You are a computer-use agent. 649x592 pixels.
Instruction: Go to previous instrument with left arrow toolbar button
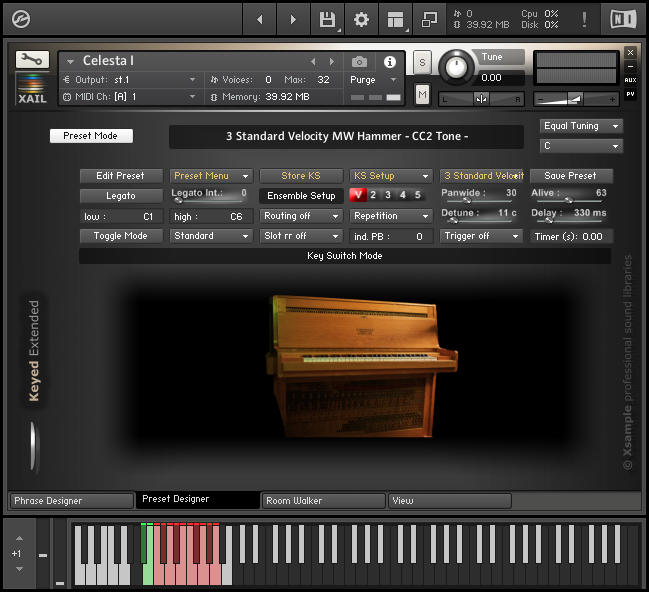[260, 19]
